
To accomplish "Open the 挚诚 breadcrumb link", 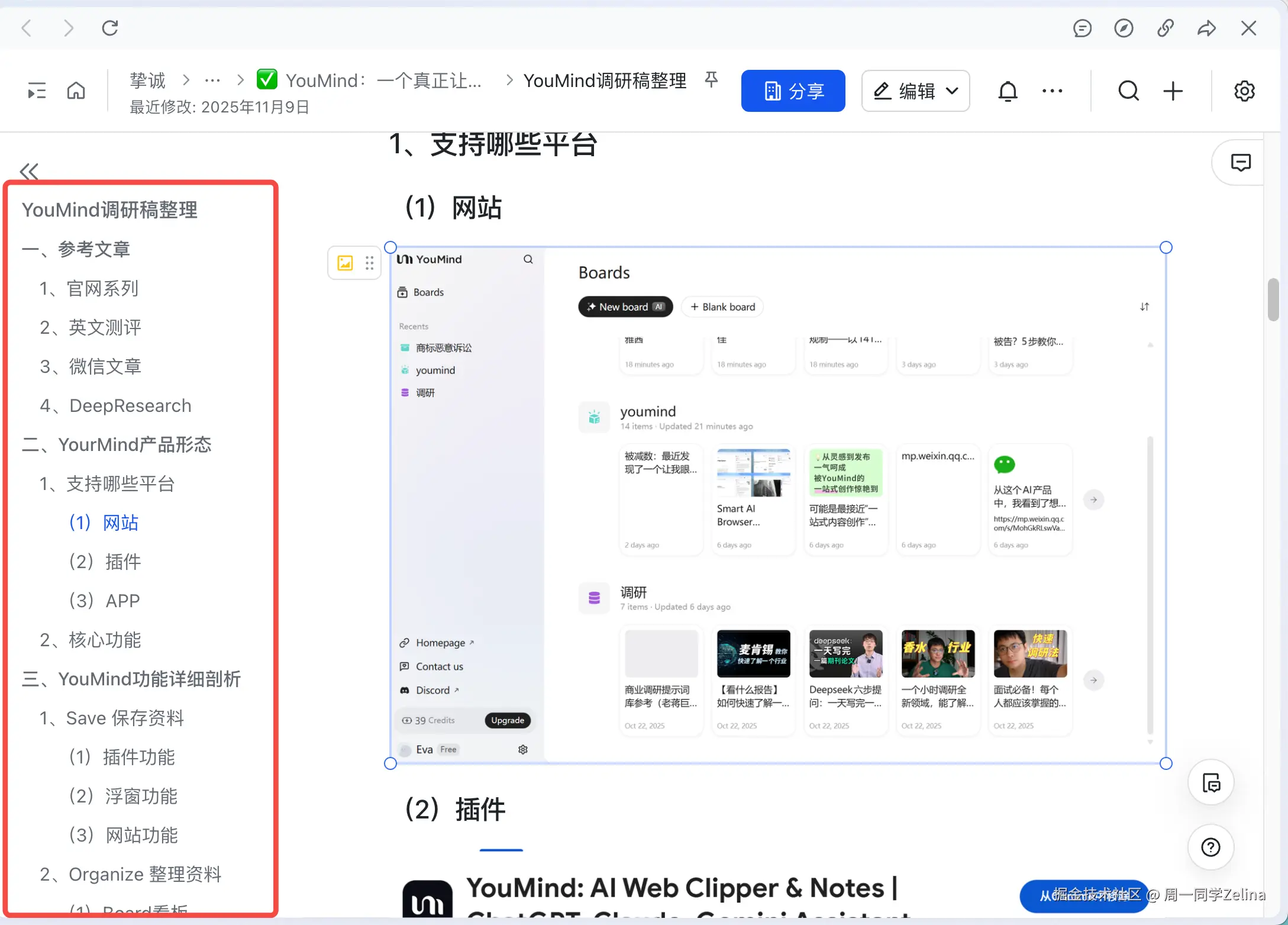I will tap(148, 80).
